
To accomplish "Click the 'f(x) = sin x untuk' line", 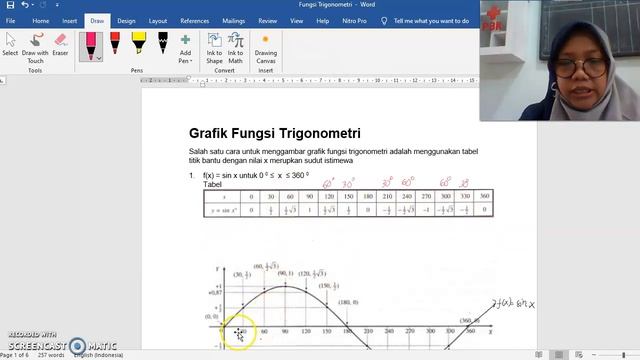I will coord(256,176).
